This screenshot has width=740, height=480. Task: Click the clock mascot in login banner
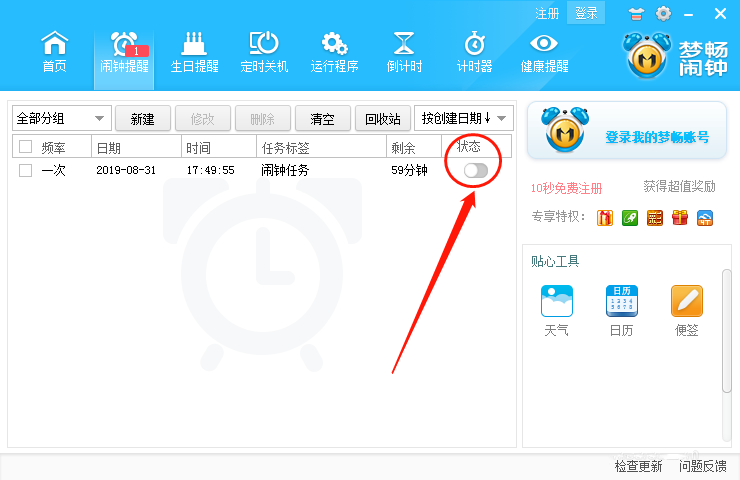[x=565, y=129]
